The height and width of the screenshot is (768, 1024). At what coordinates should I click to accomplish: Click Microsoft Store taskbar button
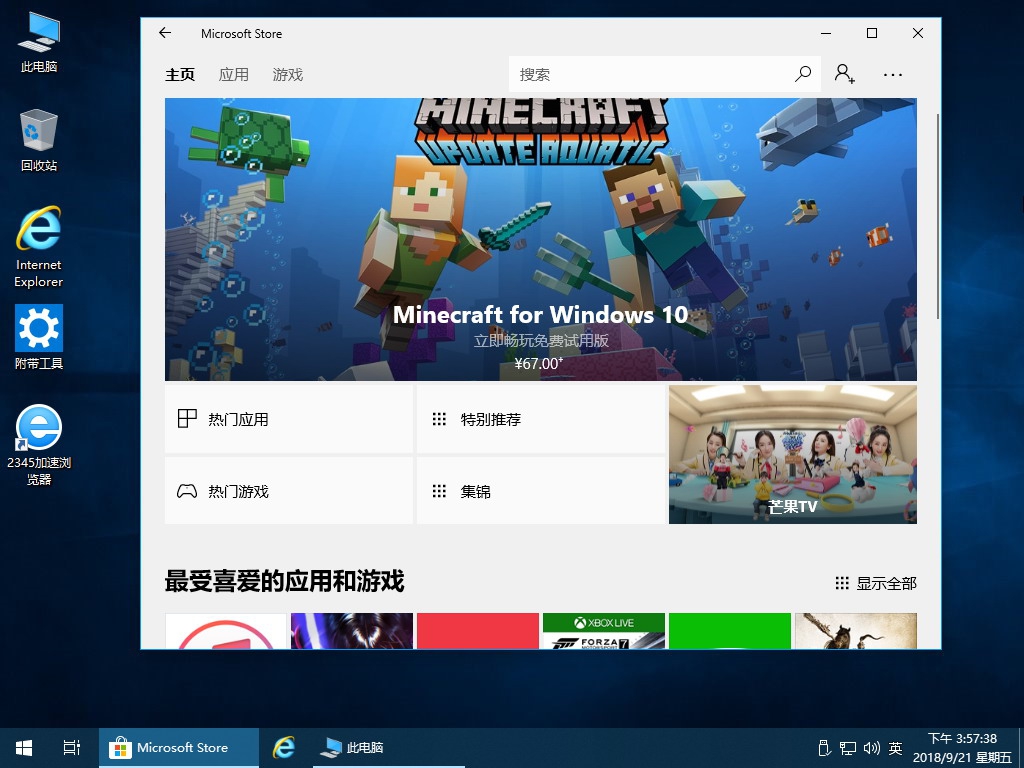pos(179,748)
